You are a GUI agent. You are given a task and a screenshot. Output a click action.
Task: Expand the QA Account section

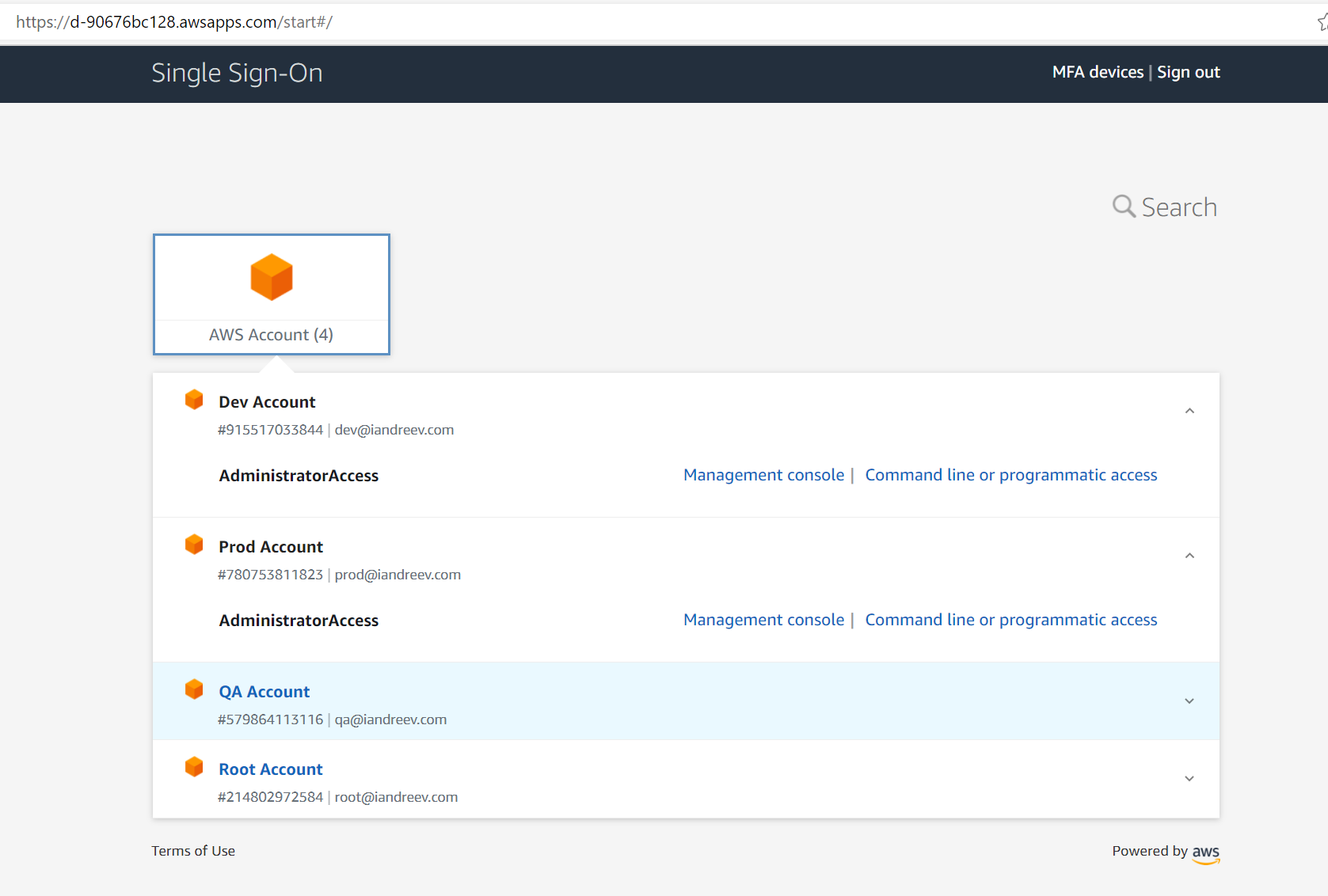click(1189, 701)
